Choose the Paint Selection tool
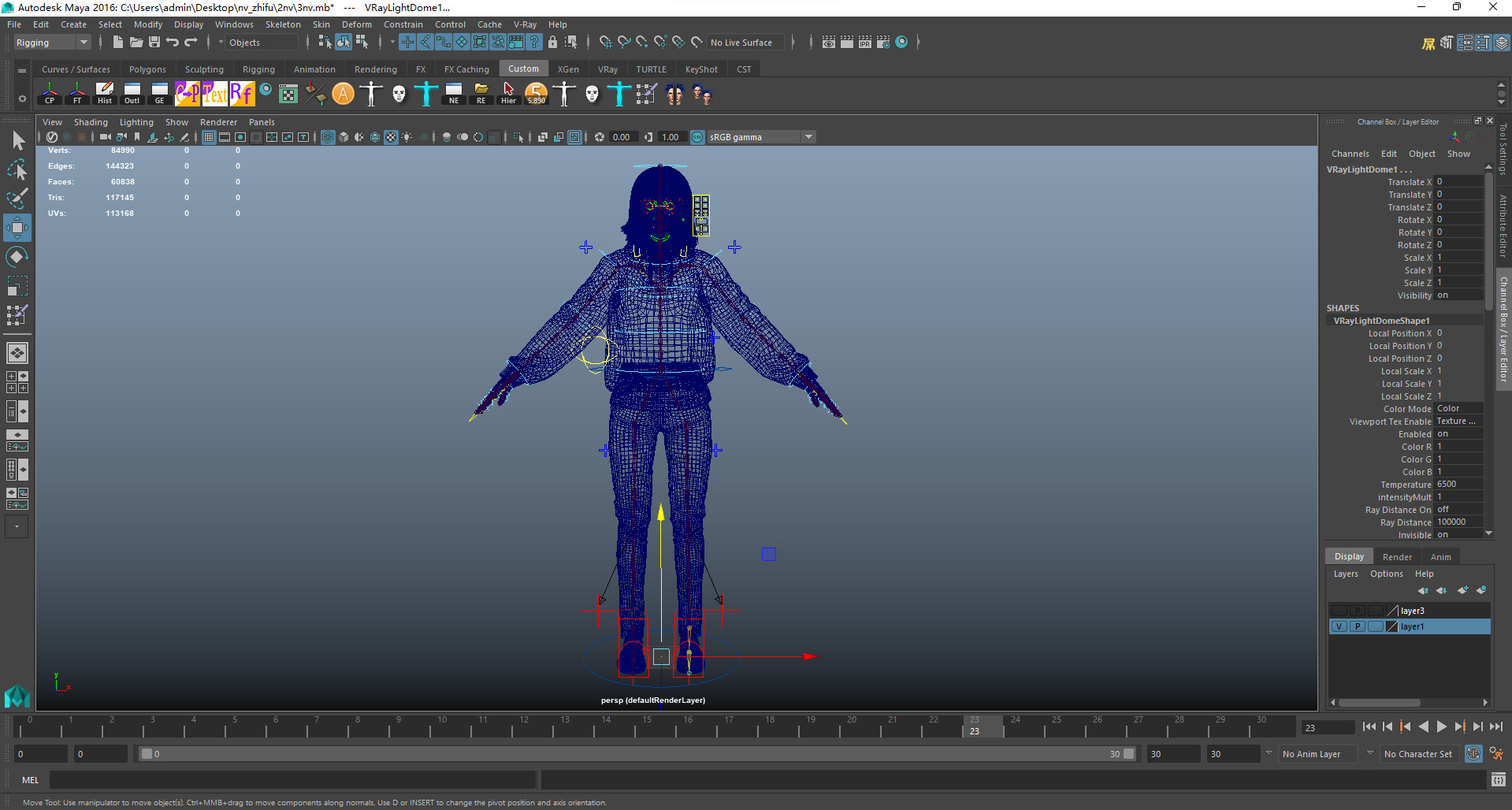Viewport: 1512px width, 810px height. pos(17,198)
